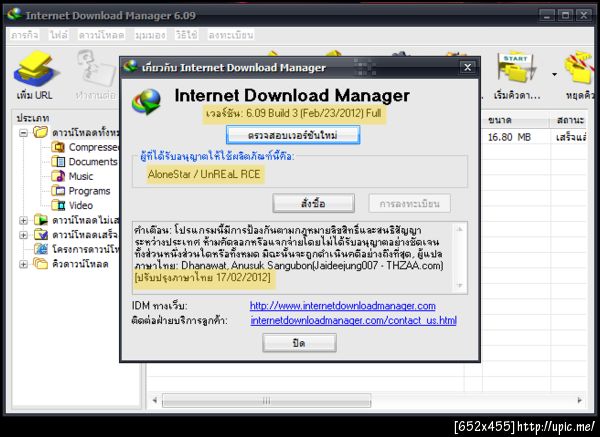Expand the unfinished downloads tree node

[x=23, y=220]
